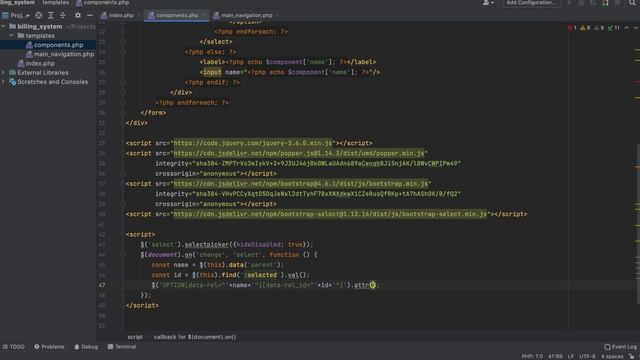Screen dimensions: 640x360
Task: Click the editor vertical scrollbar
Action: click(x=637, y=224)
